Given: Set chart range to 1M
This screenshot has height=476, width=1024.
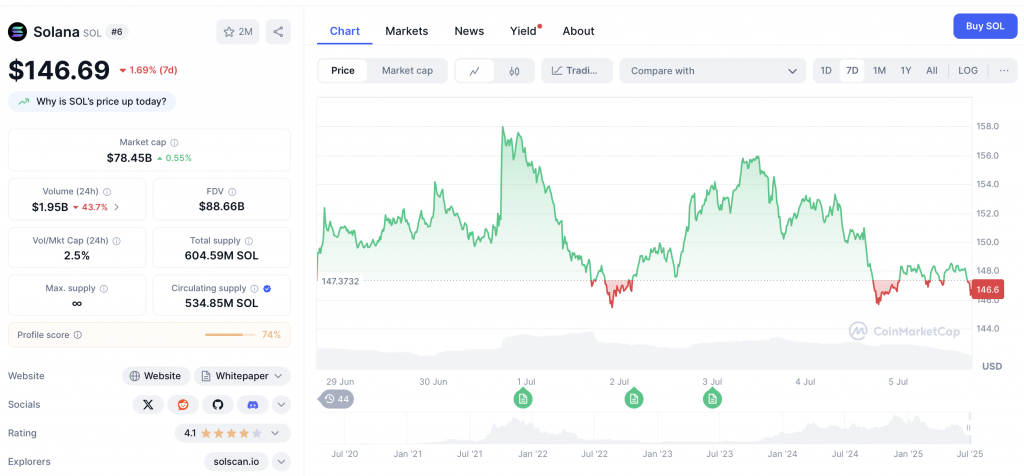Looking at the screenshot, I should pyautogui.click(x=880, y=71).
